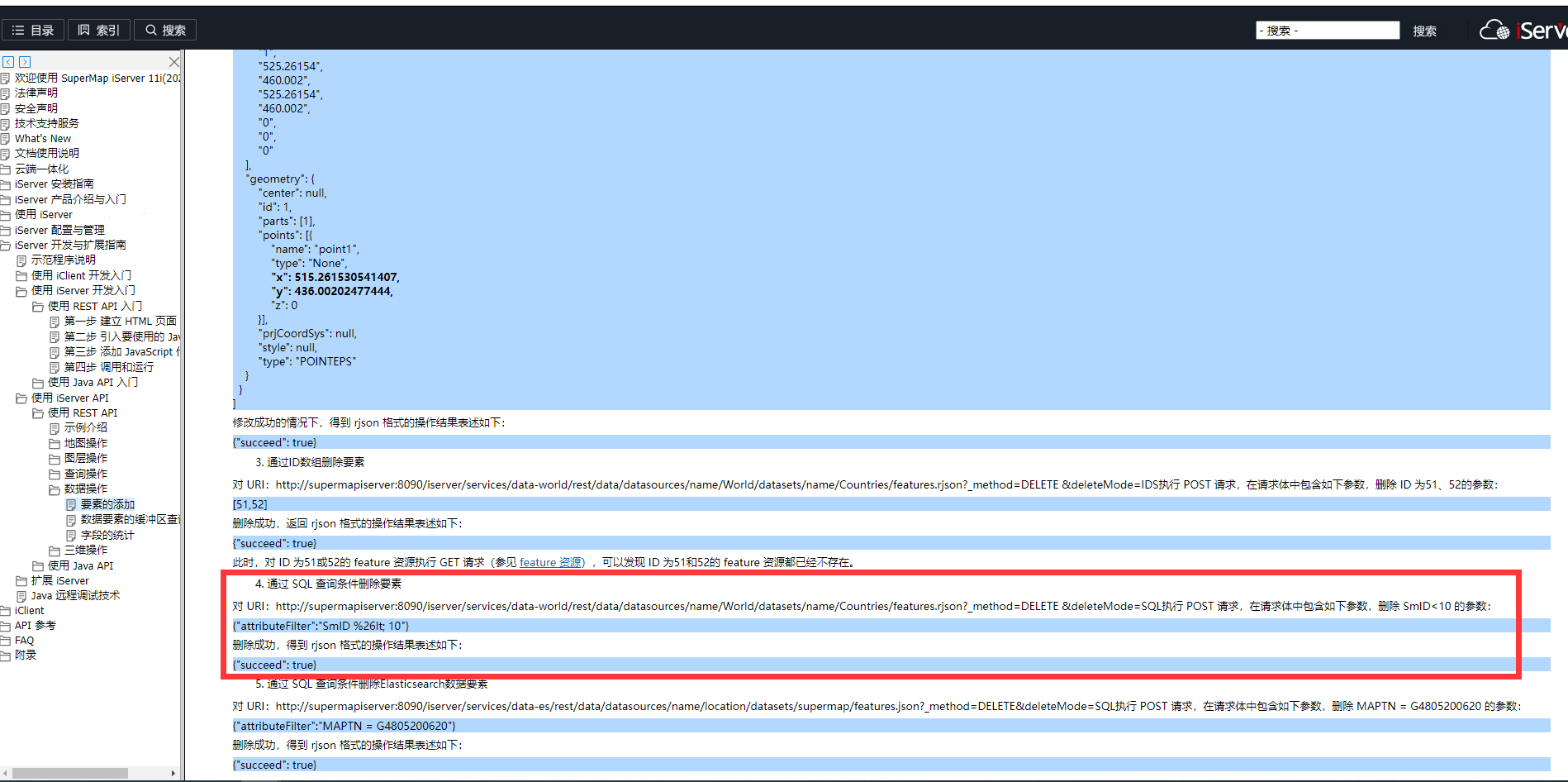Expand the 查询操作 folder

click(55, 474)
